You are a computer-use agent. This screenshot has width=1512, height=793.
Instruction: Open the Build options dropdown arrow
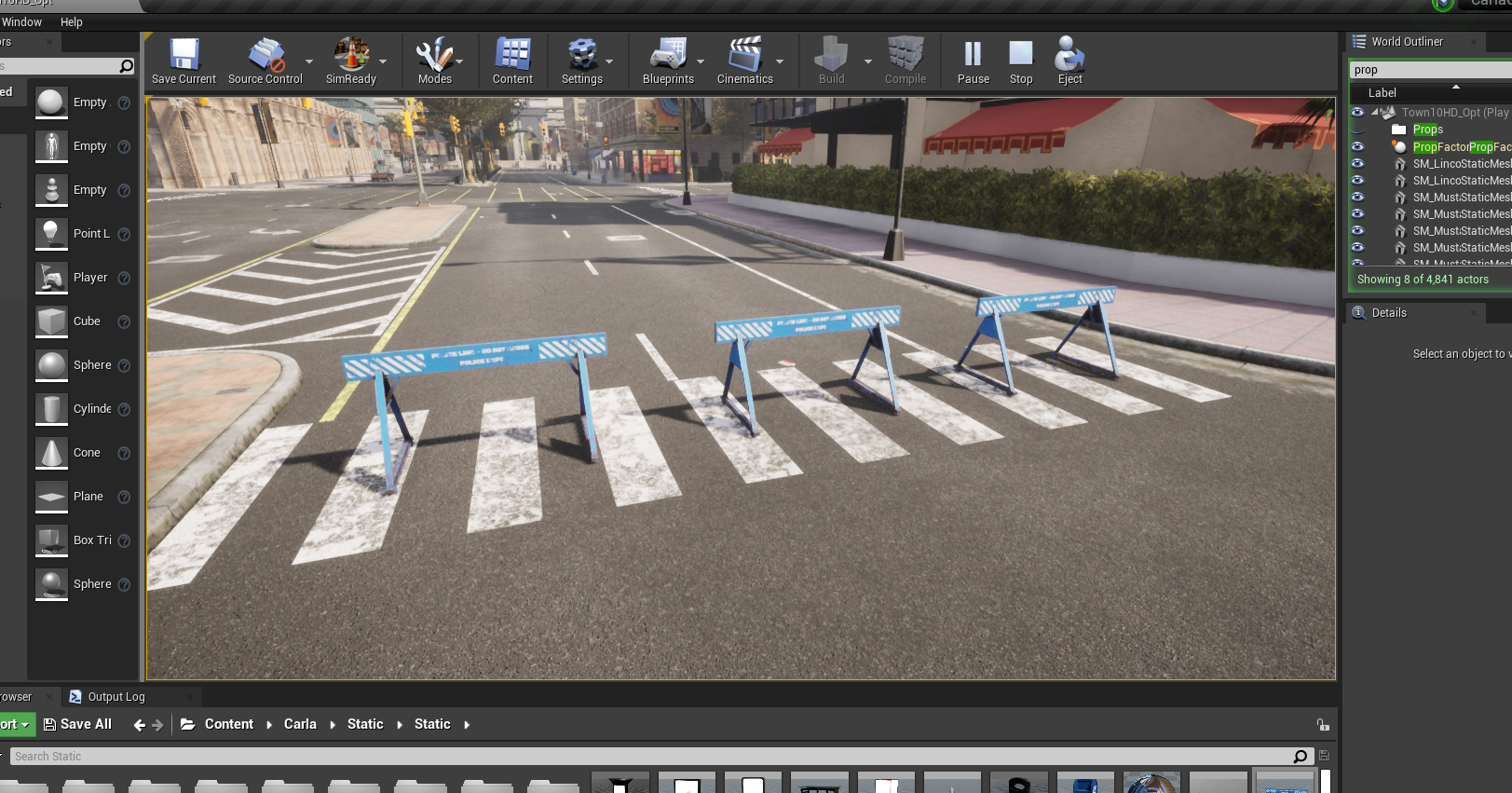(x=868, y=62)
